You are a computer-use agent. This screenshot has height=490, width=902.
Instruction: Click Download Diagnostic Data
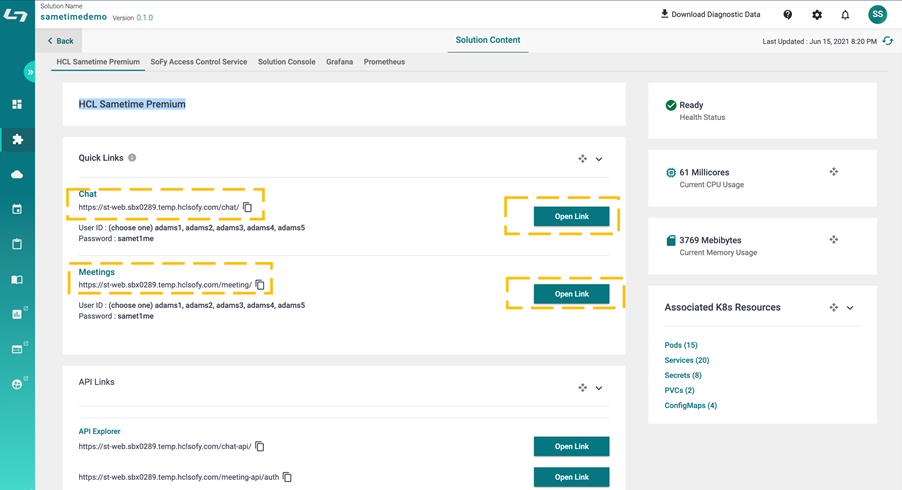(710, 14)
